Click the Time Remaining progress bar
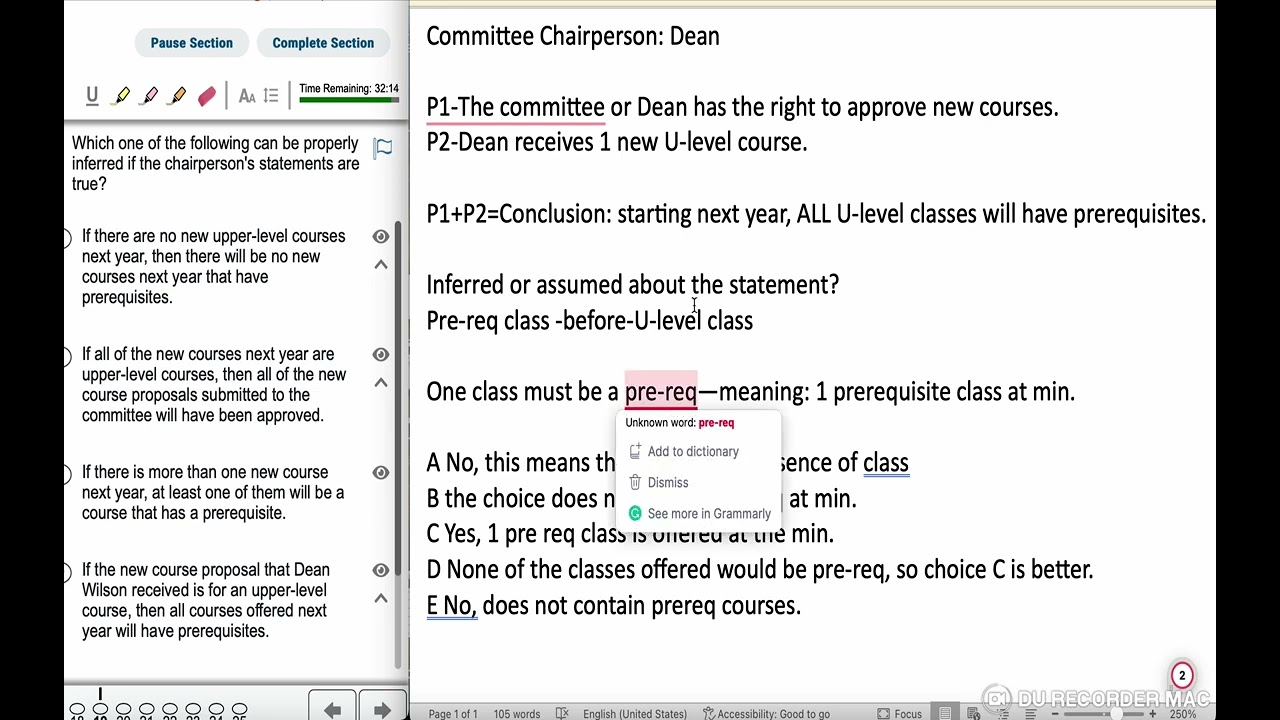Viewport: 1280px width, 720px height. click(x=348, y=100)
